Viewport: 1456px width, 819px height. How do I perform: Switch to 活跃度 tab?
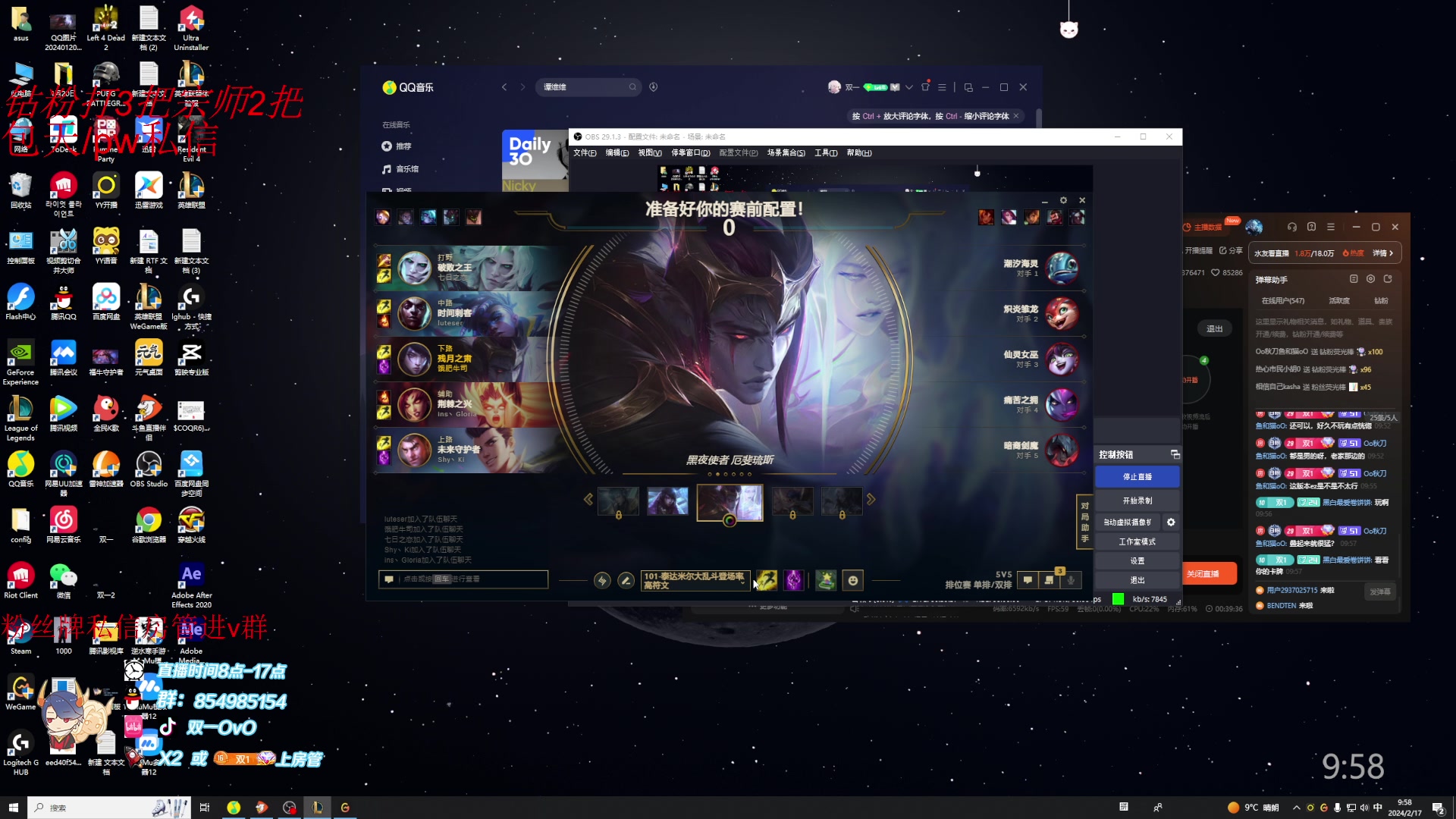[1339, 301]
